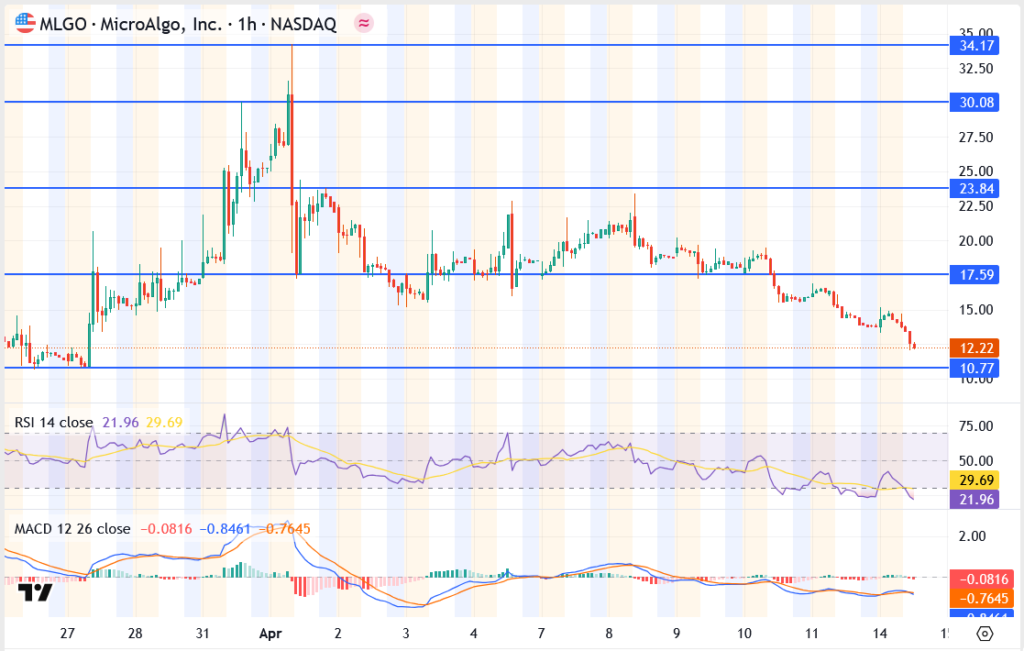Viewport: 1024px width, 651px height.
Task: Open chart settings via hexagon gear icon
Action: [x=984, y=634]
